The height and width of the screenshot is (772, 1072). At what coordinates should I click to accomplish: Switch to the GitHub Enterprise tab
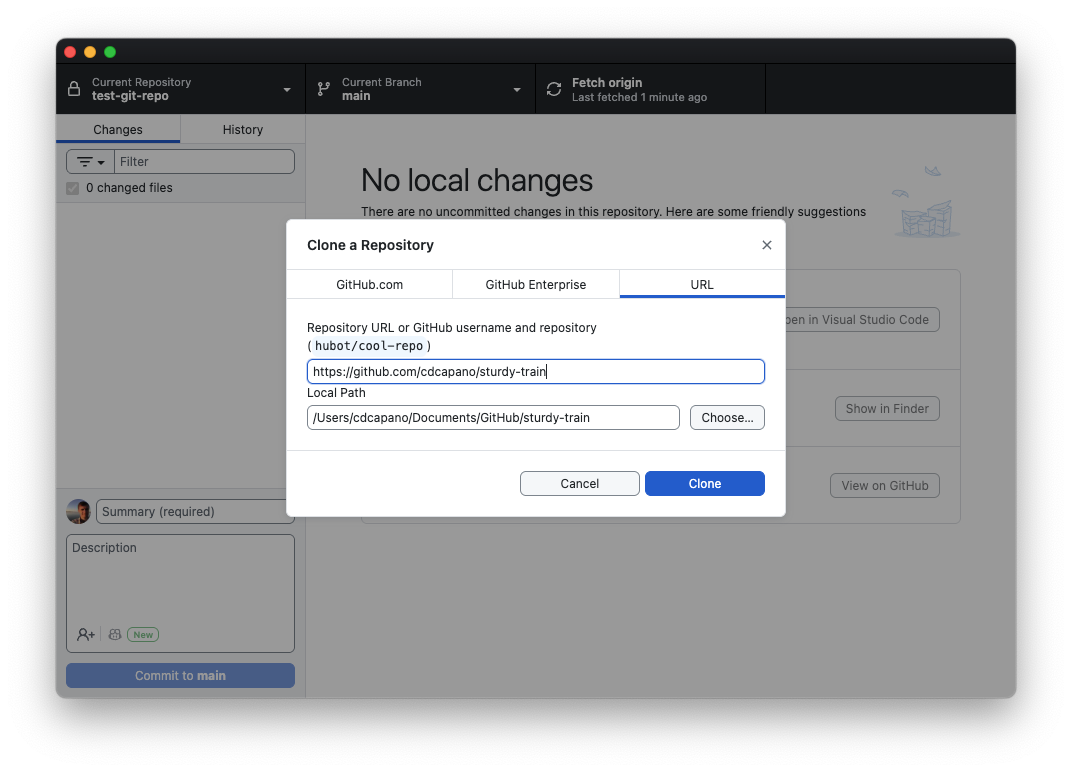click(535, 284)
